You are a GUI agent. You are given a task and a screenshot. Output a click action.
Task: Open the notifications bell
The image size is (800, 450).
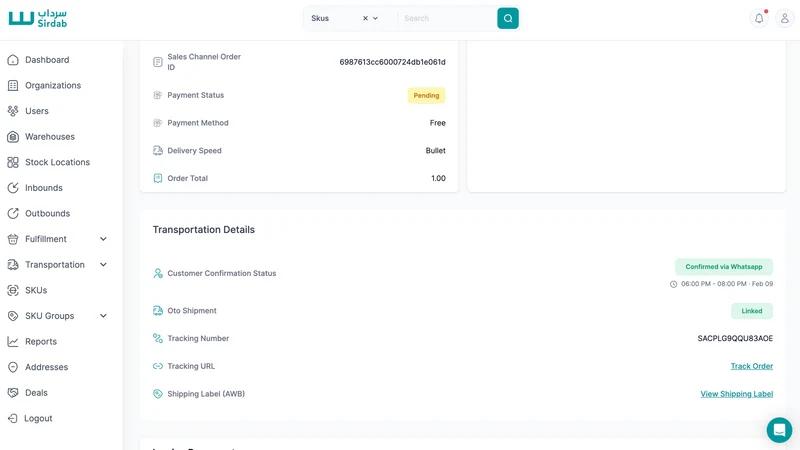pyautogui.click(x=759, y=18)
